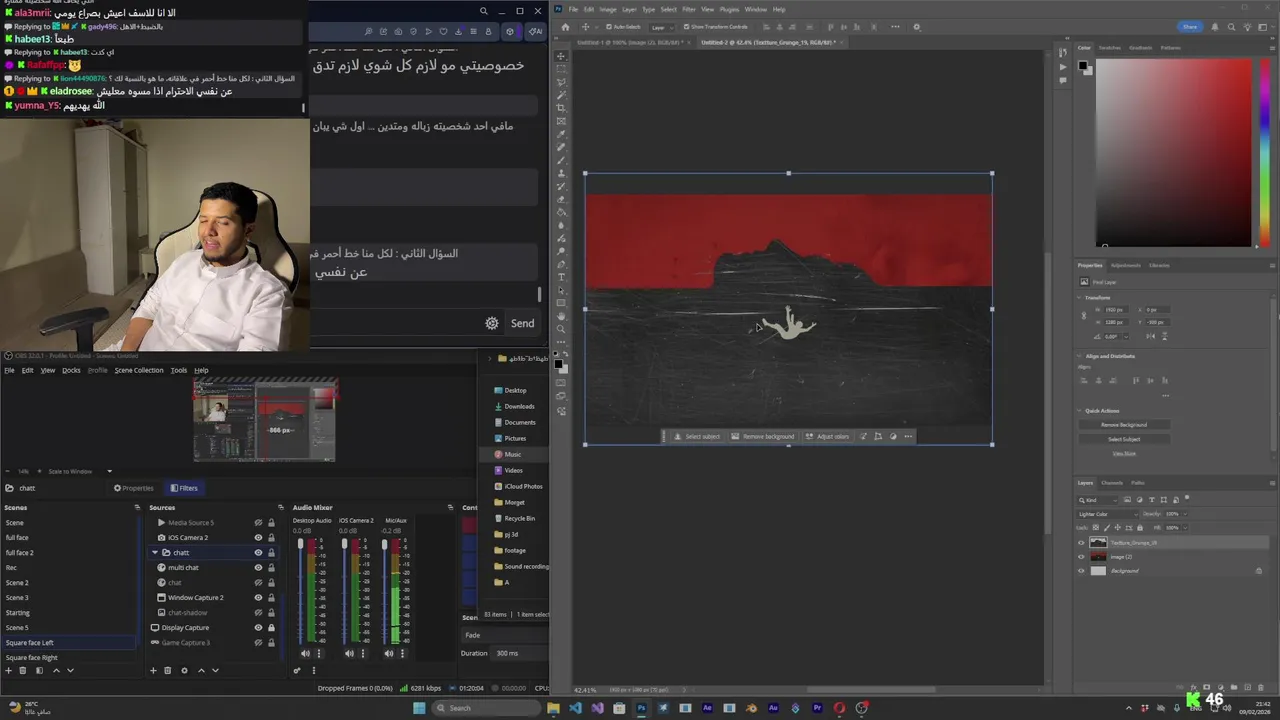Switch to the Channels tab

[1112, 483]
